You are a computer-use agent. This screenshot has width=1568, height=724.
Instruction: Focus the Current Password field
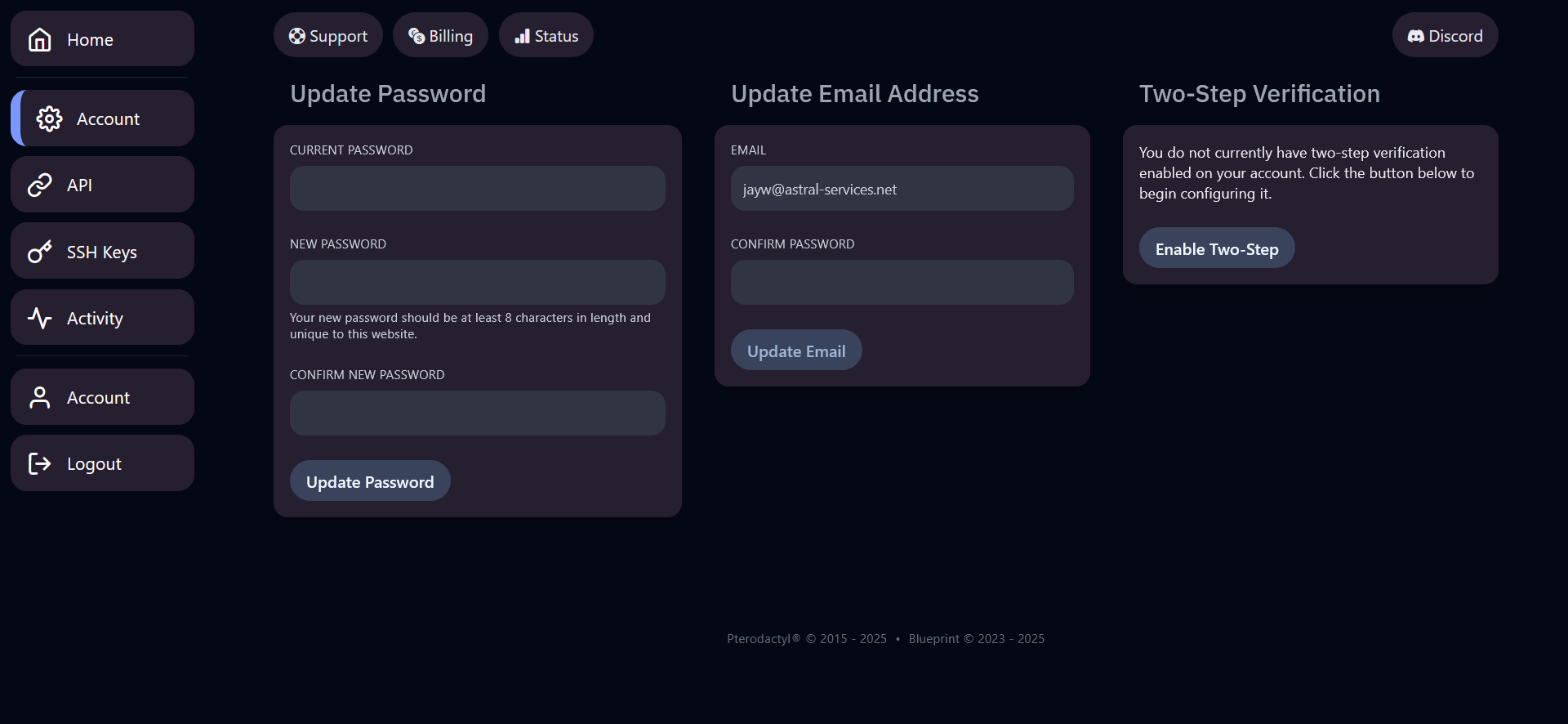click(x=477, y=189)
